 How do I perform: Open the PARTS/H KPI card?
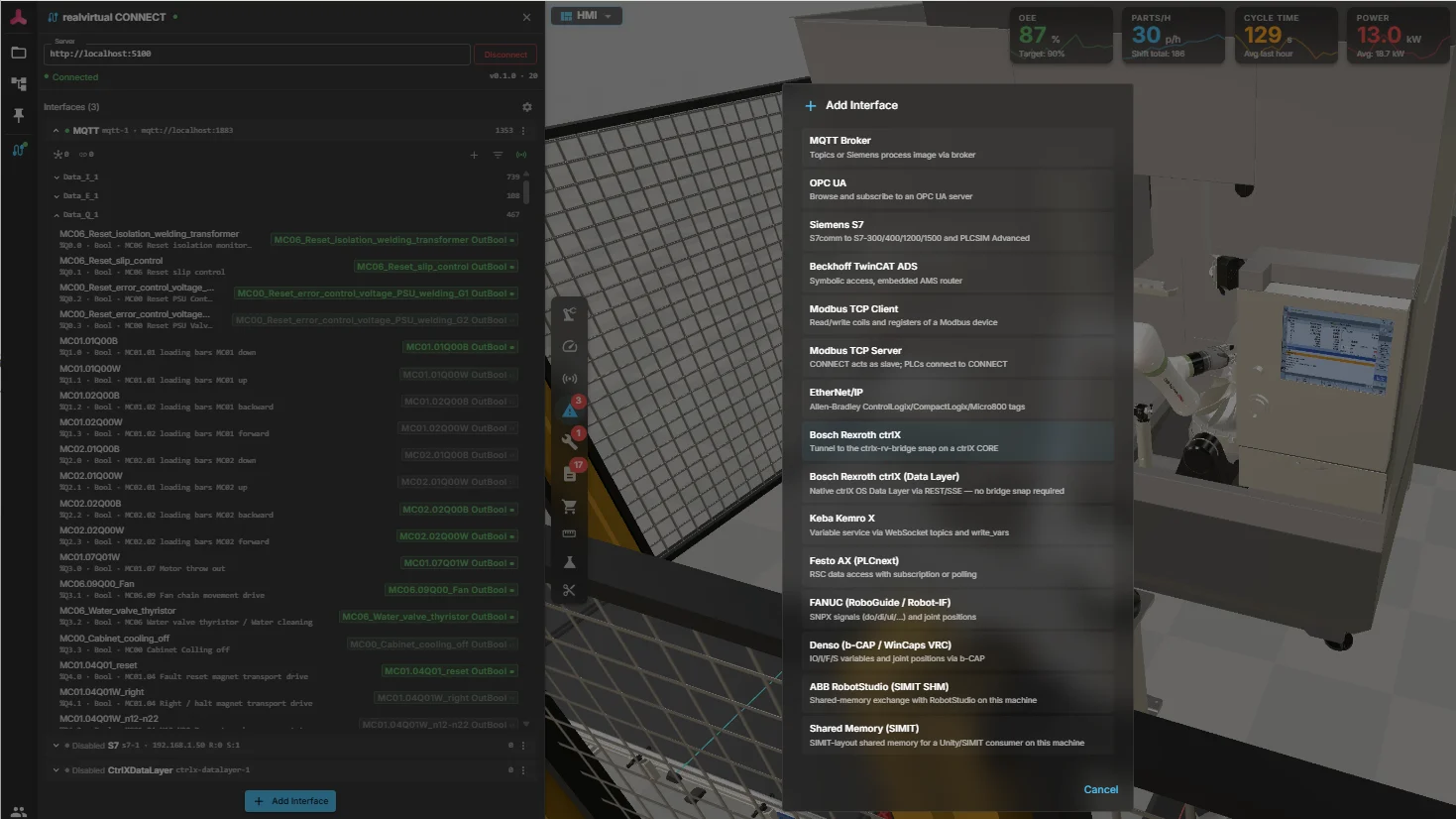pyautogui.click(x=1175, y=36)
